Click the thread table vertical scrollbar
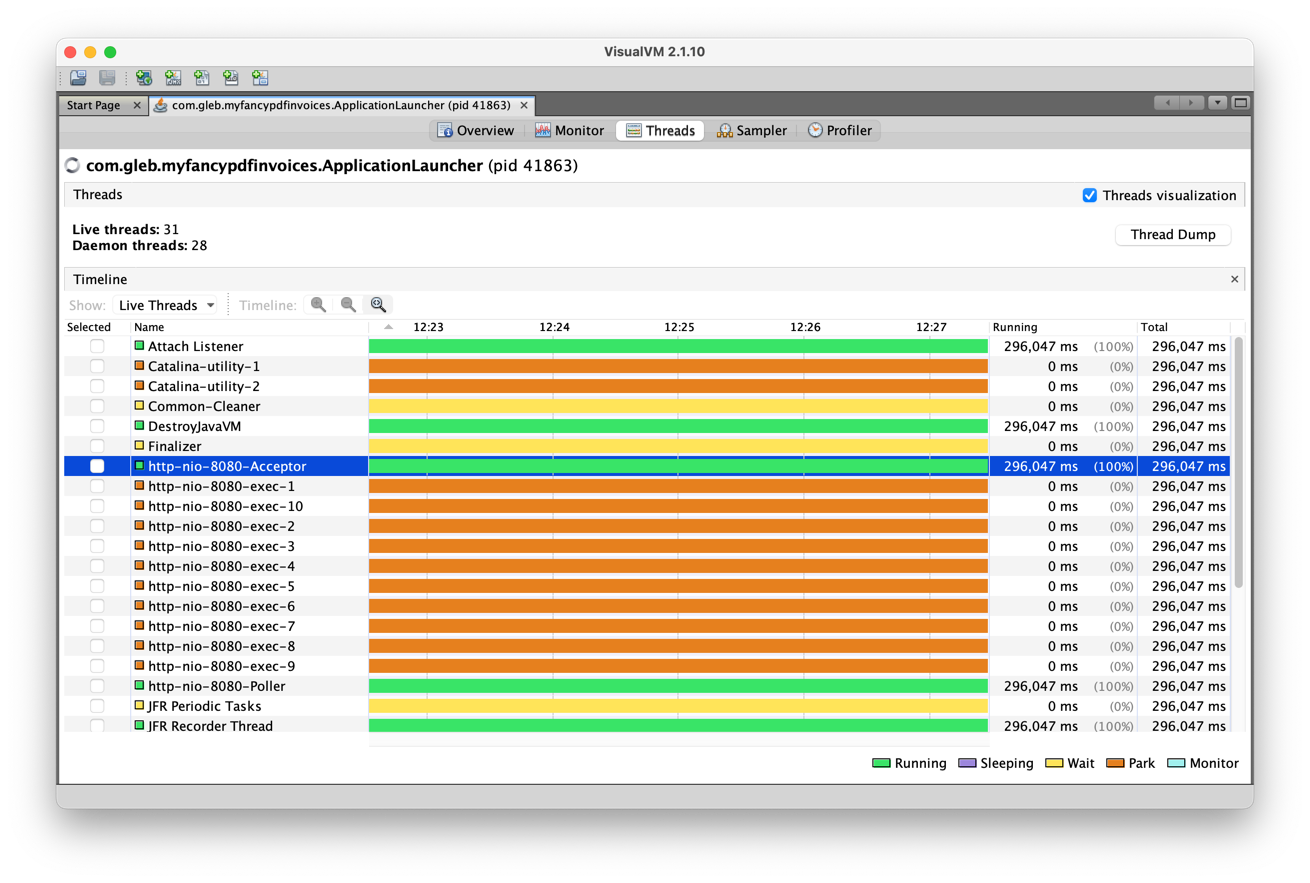1310x883 pixels. 1238,460
